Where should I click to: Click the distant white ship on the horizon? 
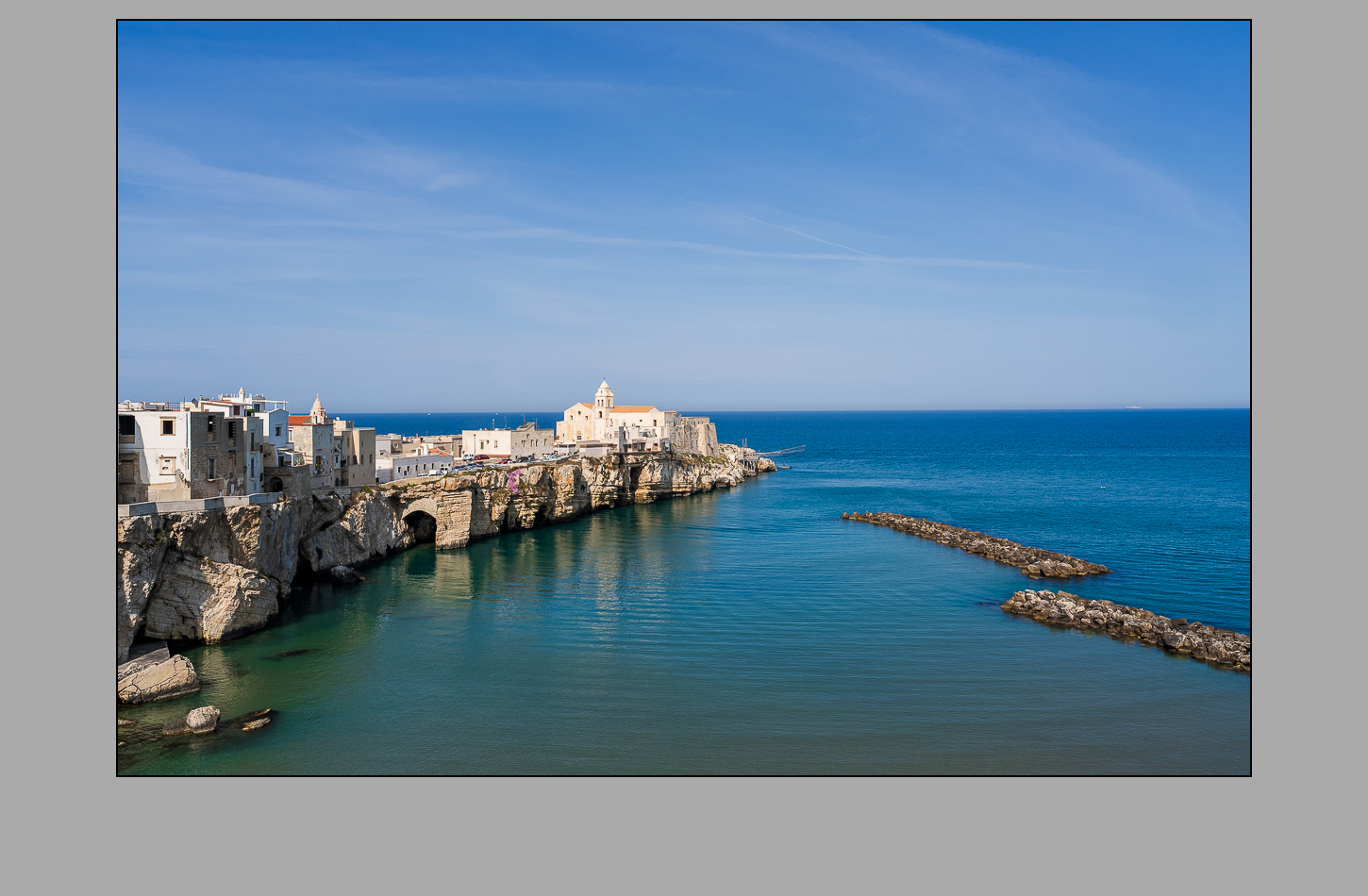1132,407
